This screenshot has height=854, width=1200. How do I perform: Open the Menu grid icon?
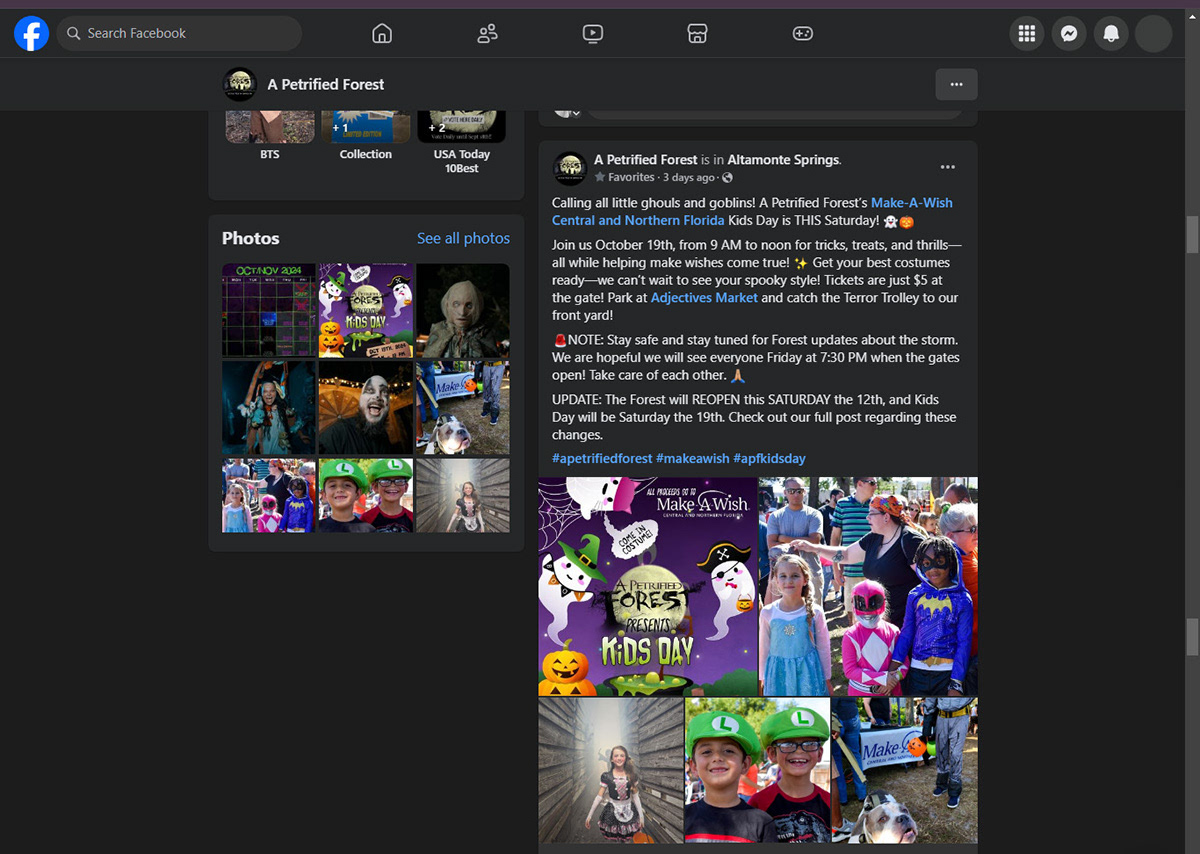click(x=1026, y=33)
